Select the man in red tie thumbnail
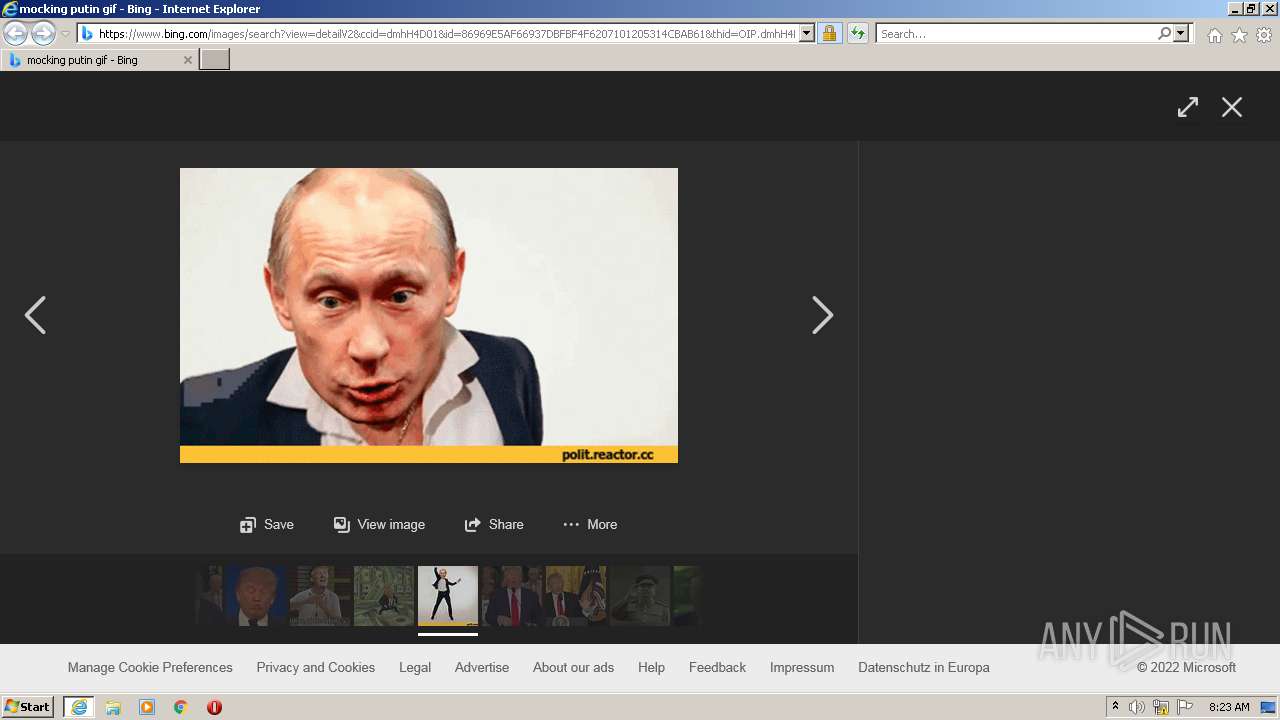This screenshot has height=720, width=1280. click(512, 596)
